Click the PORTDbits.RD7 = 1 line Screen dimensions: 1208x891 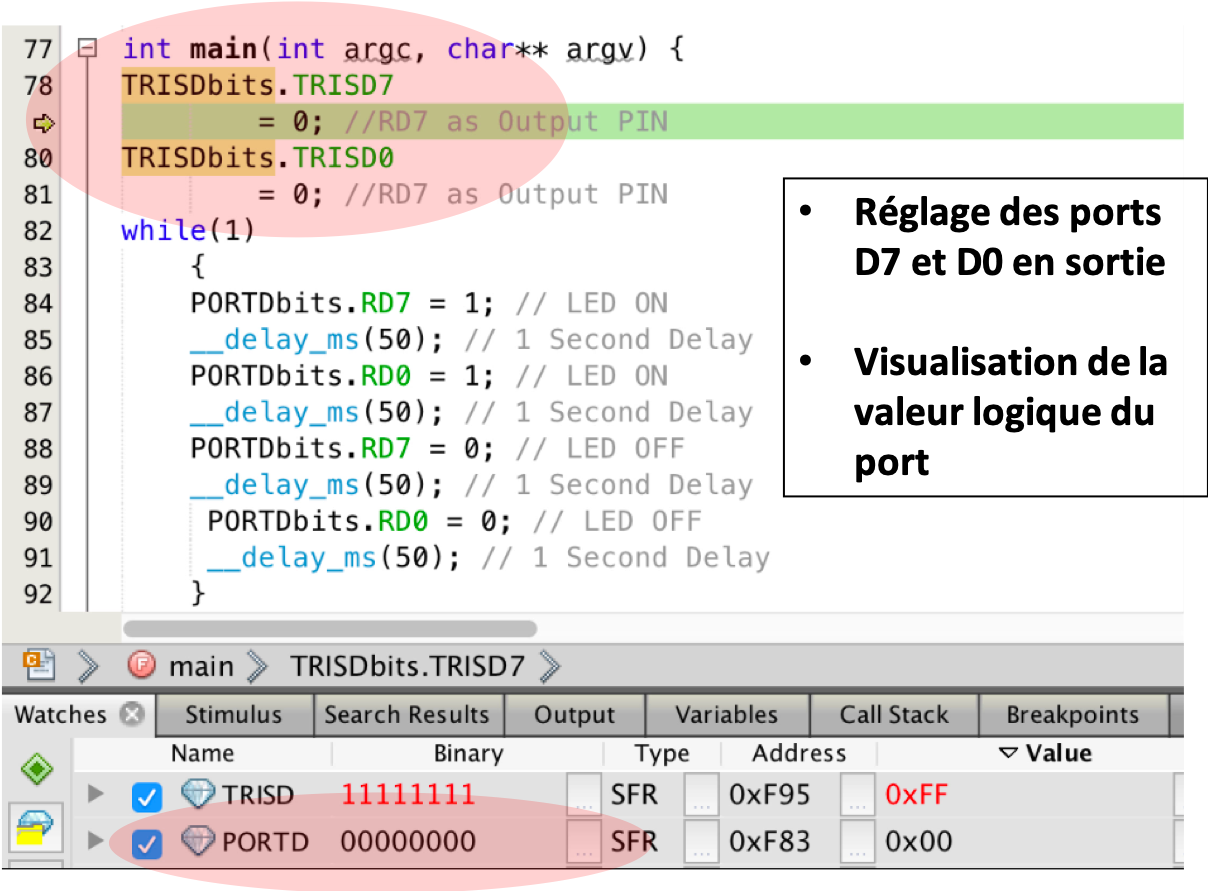pos(342,303)
